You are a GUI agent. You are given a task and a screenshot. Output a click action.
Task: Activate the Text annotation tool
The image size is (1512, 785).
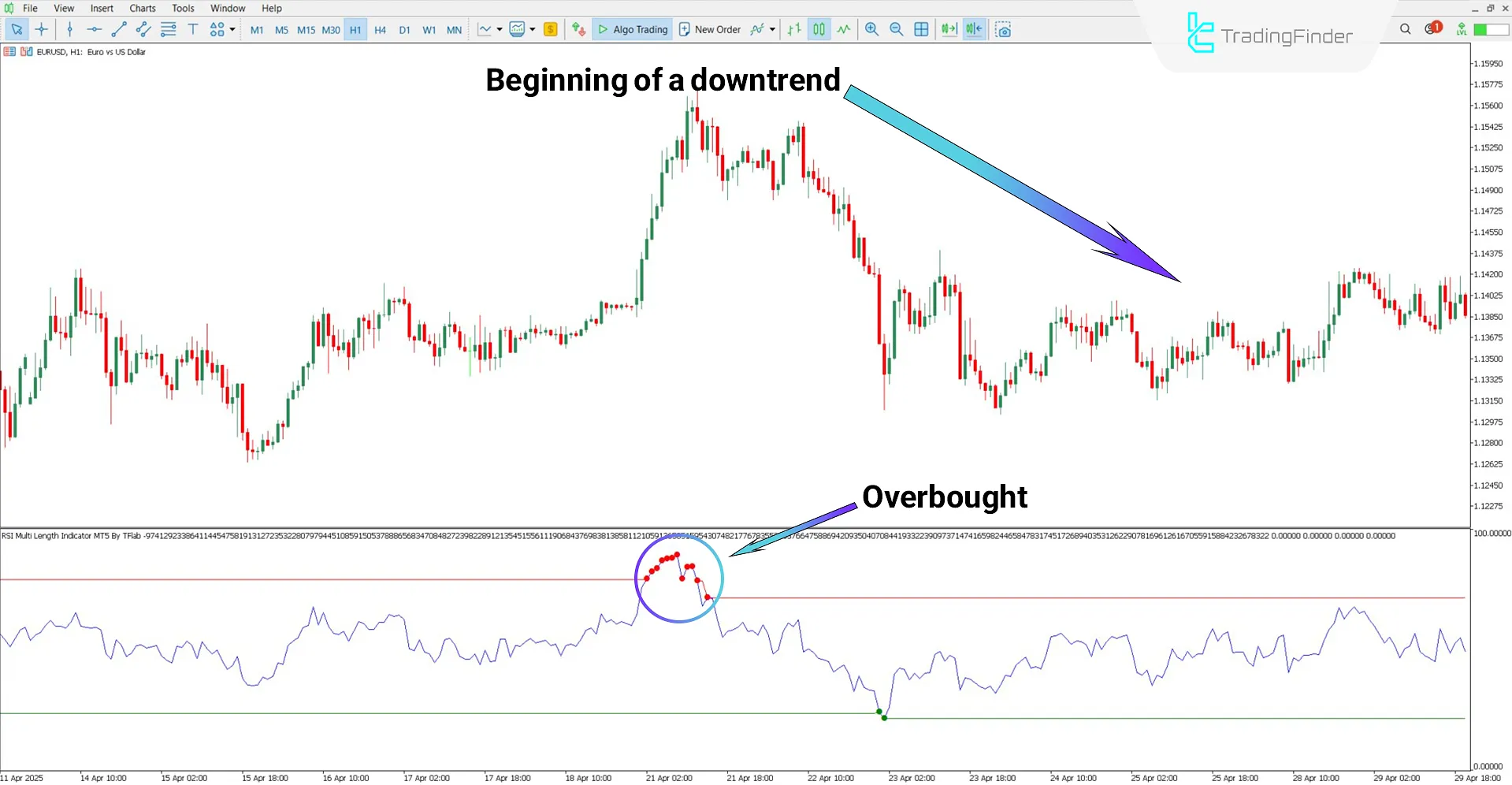(193, 29)
